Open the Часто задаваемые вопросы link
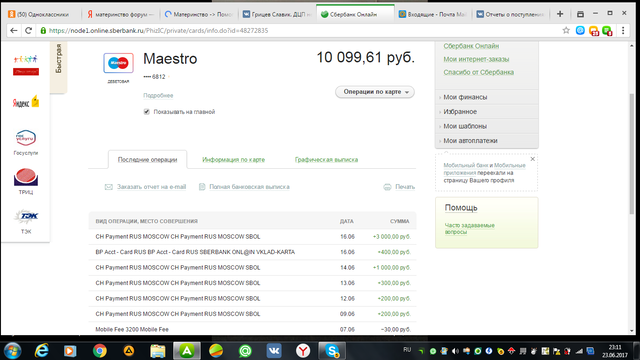Image resolution: width=640 pixels, height=360 pixels. [x=469, y=229]
